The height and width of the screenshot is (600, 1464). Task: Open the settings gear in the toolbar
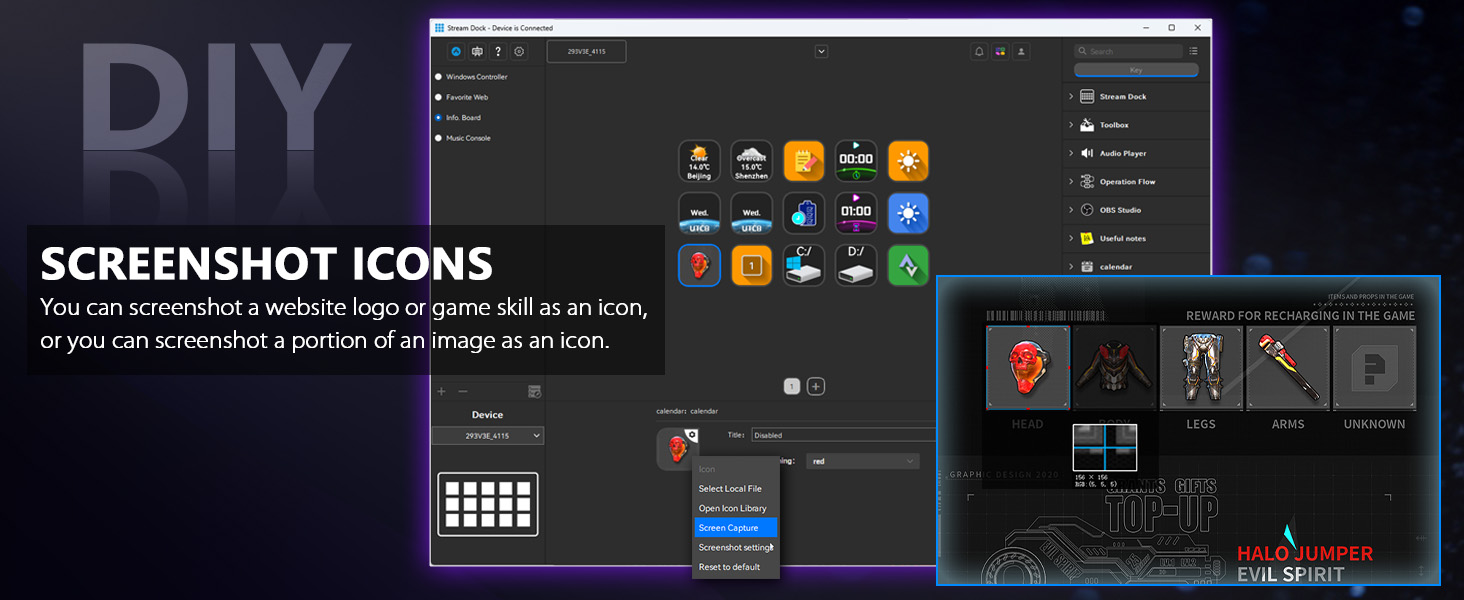(519, 51)
